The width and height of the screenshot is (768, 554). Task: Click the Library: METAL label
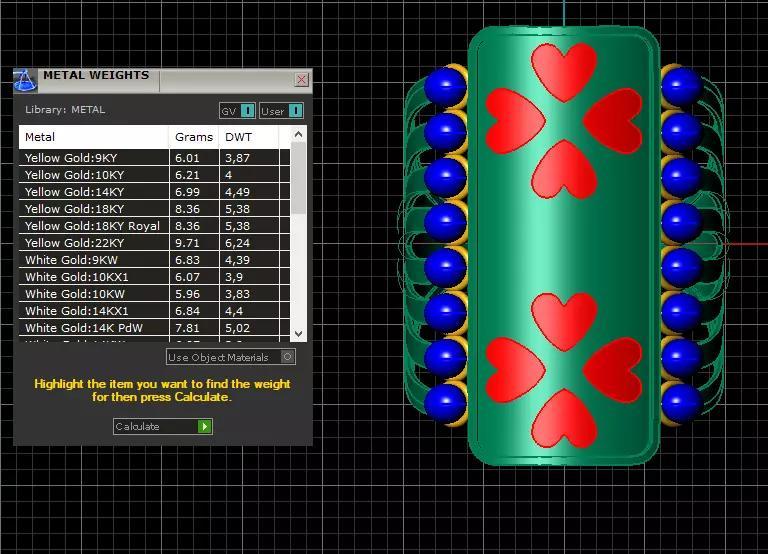pos(65,110)
